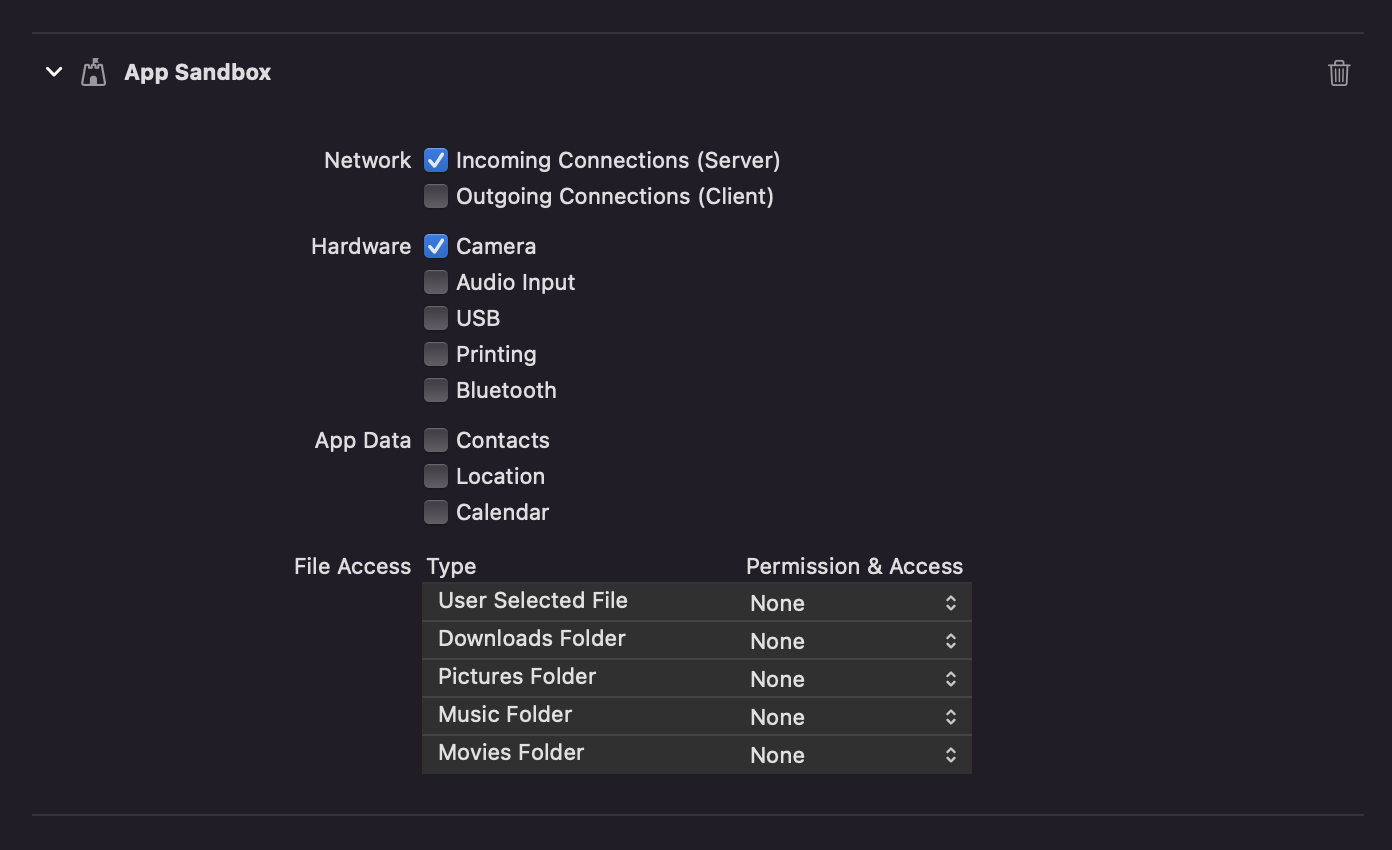Screen dimensions: 1392x850
Task: Collapse the App Sandbox section
Action: tap(53, 71)
